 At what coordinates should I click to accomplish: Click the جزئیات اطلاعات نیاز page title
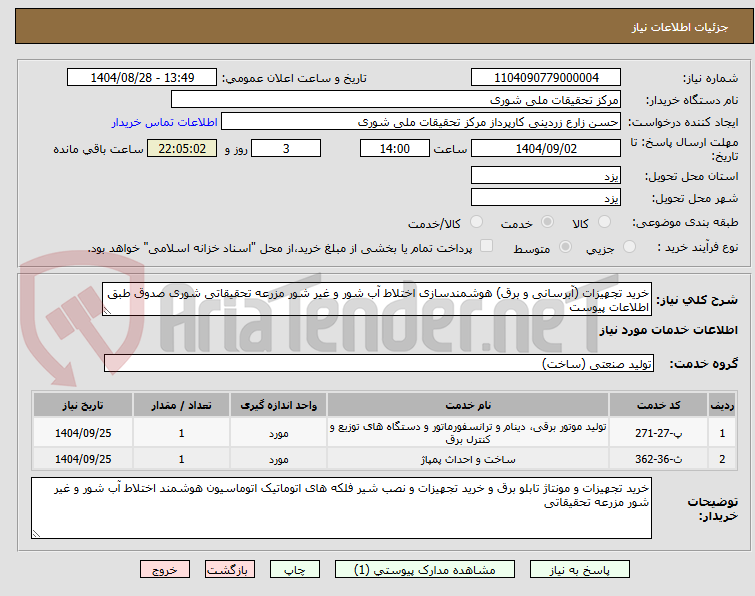click(680, 27)
